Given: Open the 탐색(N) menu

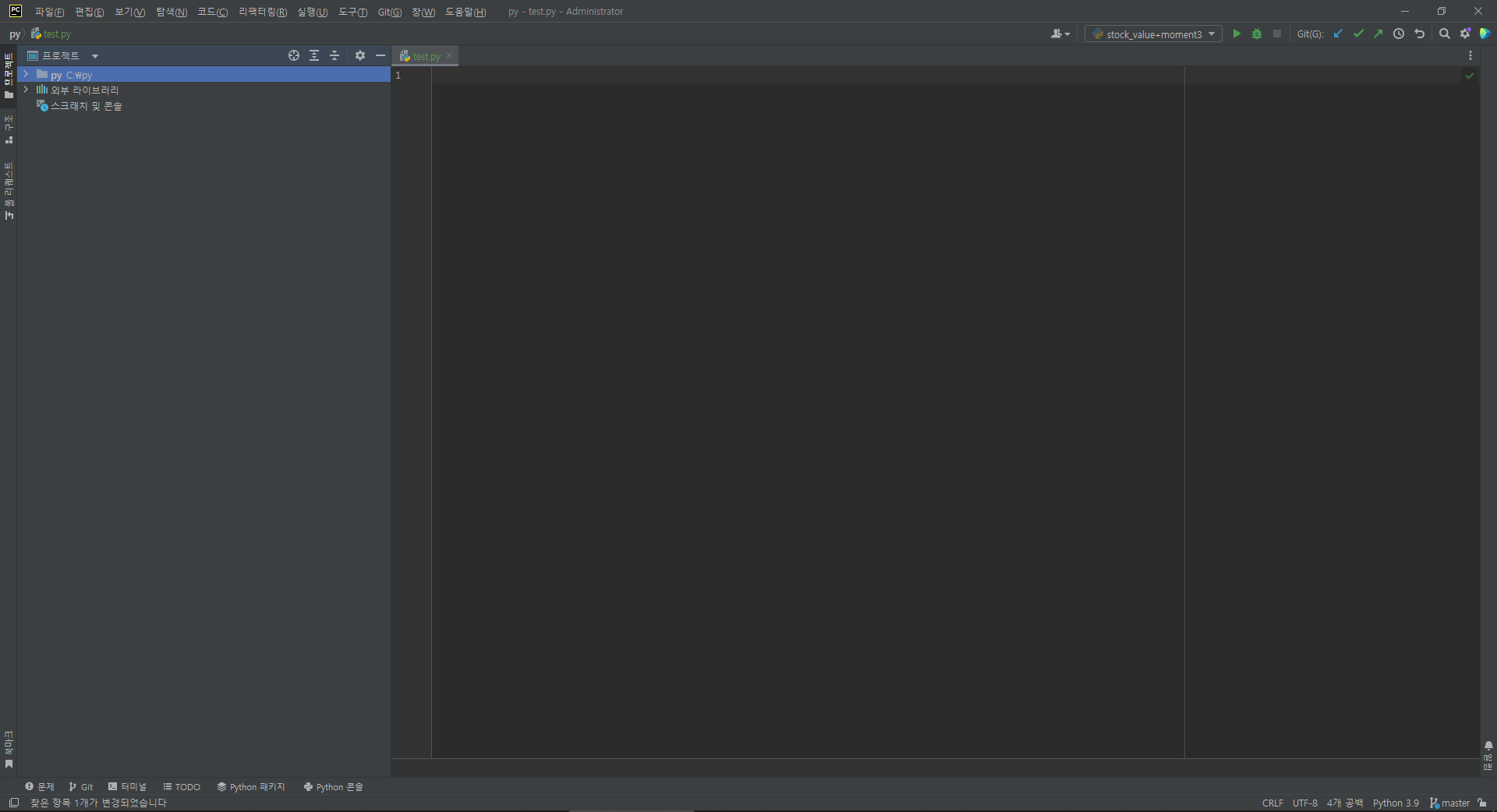Looking at the screenshot, I should point(172,12).
